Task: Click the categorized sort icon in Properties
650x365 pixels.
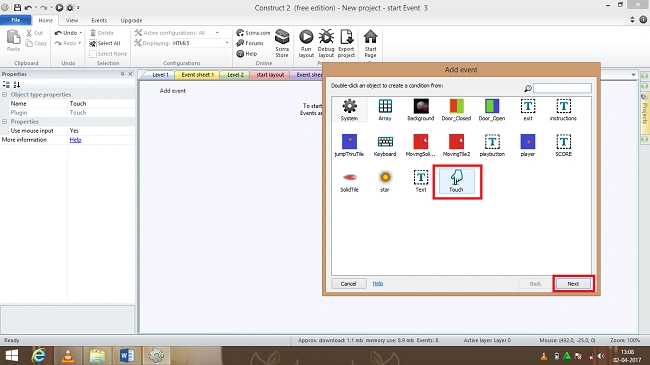Action: 6,85
